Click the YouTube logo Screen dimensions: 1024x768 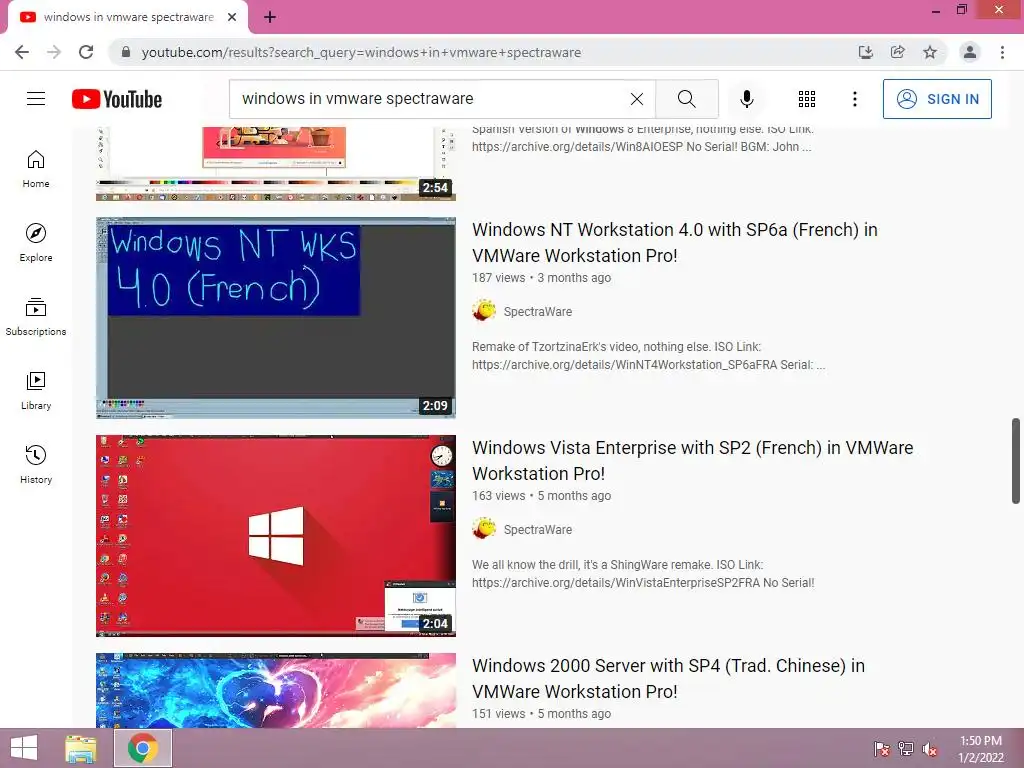(117, 99)
